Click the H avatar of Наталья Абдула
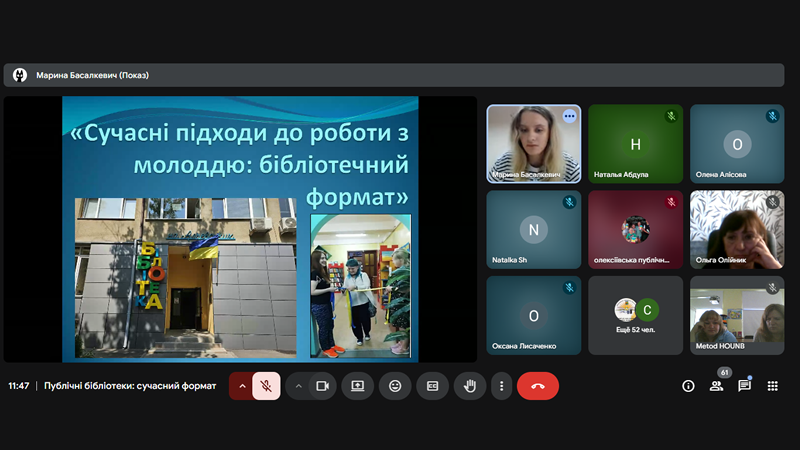The image size is (800, 450). 635,144
